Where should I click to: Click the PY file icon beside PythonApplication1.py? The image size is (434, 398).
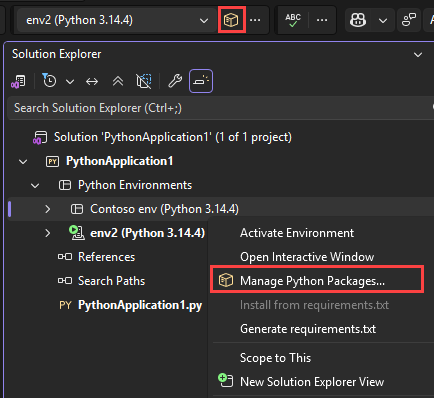[65, 305]
